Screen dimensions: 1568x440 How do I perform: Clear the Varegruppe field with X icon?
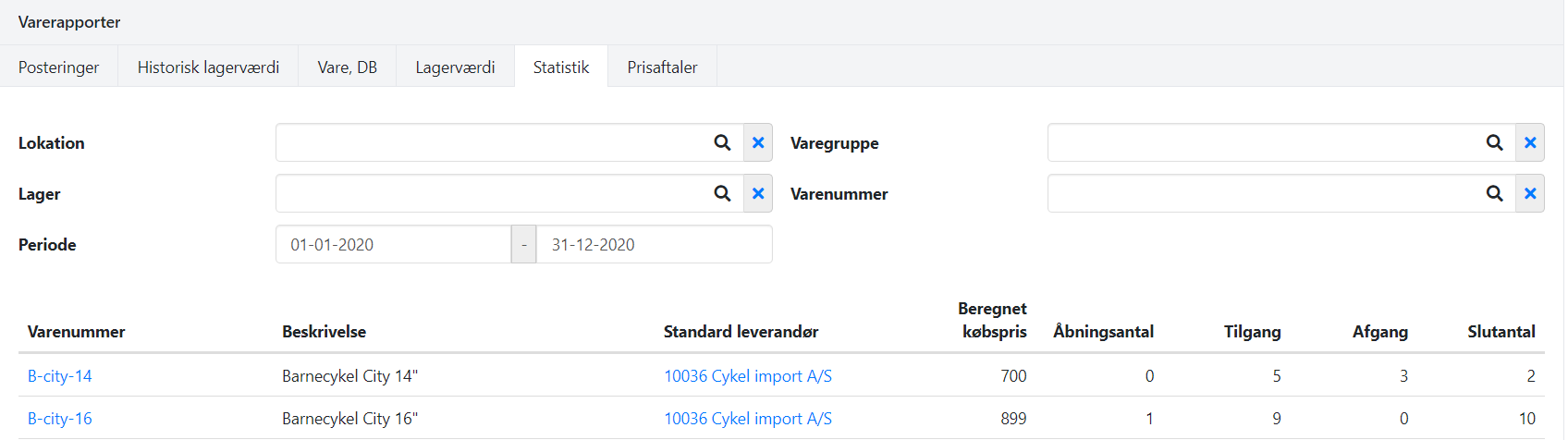(1530, 142)
